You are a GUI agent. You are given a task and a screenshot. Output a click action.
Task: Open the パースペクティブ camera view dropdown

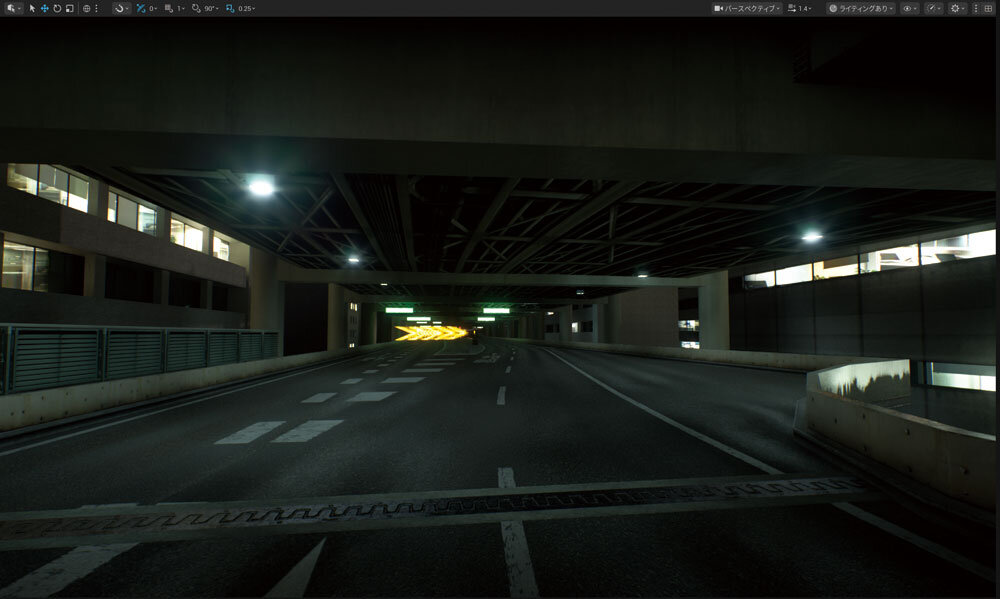click(746, 8)
